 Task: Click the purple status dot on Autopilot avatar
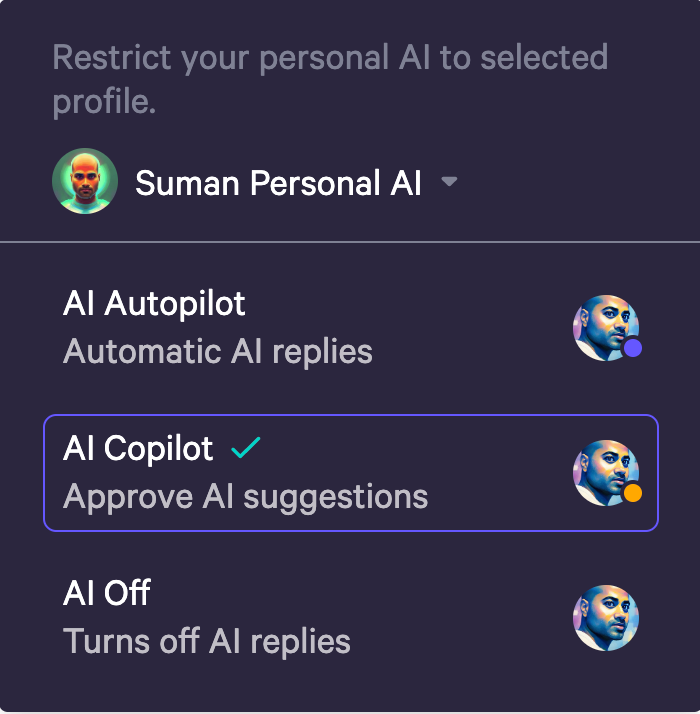click(632, 348)
